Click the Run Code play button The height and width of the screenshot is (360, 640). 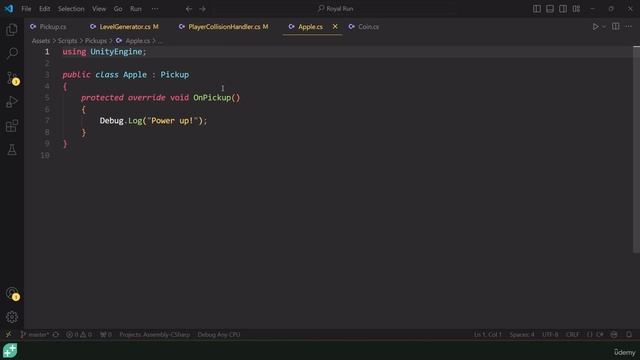596,27
